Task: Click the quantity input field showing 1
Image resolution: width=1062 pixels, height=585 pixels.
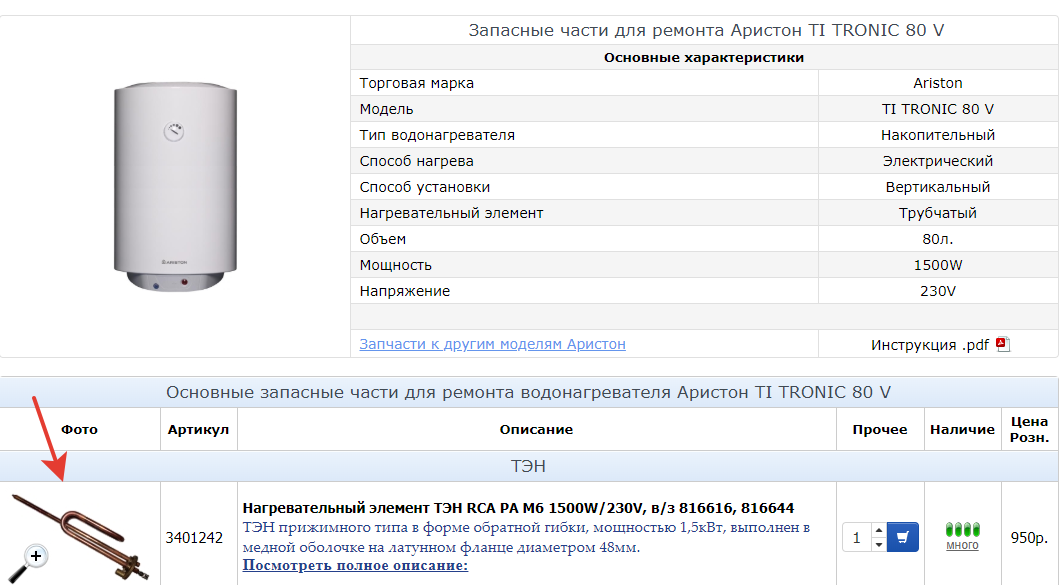Action: coord(857,538)
